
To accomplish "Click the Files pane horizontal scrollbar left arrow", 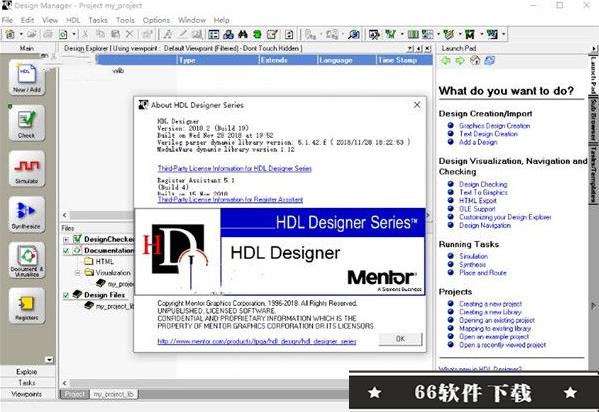I will pyautogui.click(x=65, y=383).
